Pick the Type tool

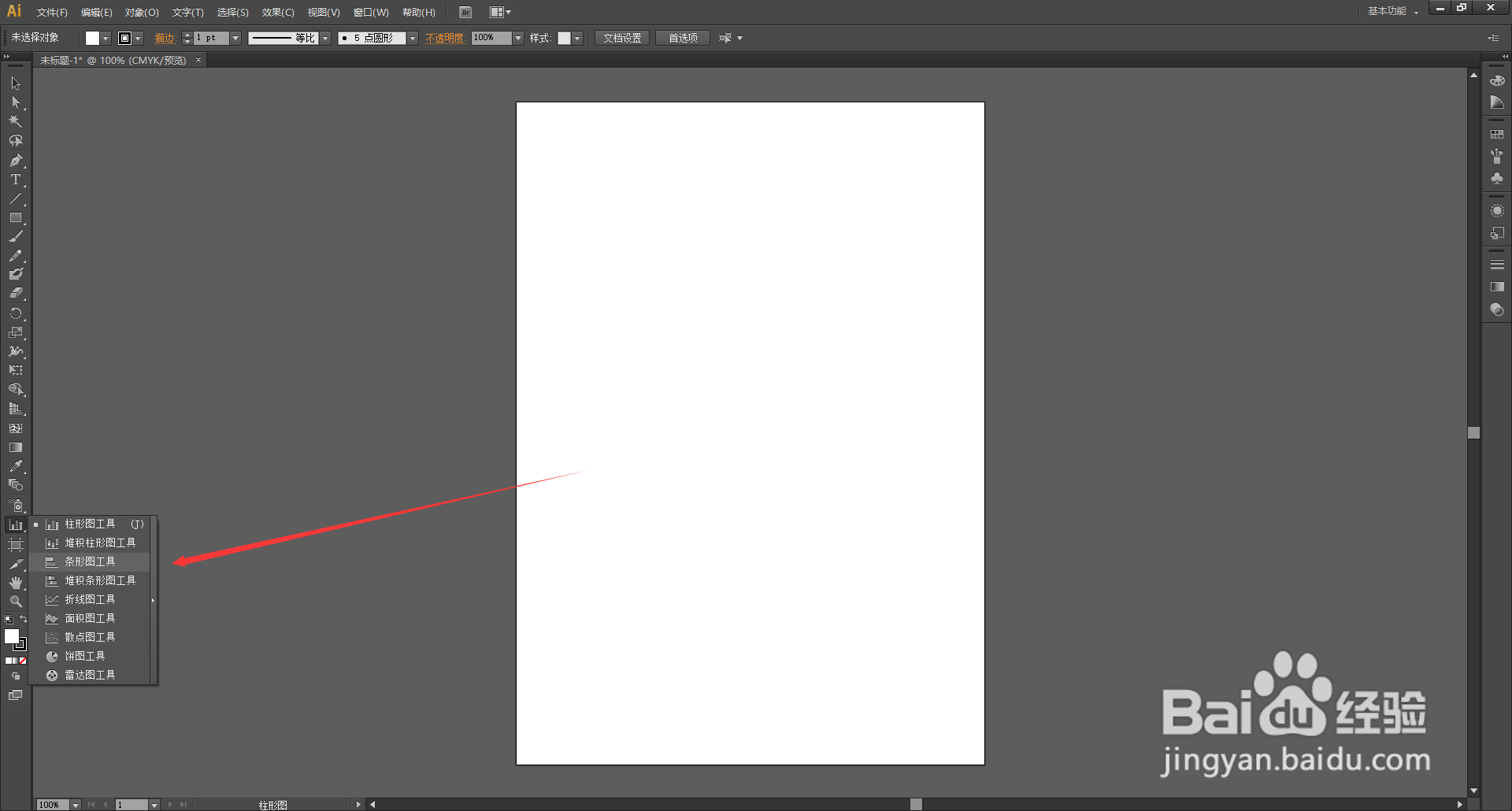click(x=16, y=180)
